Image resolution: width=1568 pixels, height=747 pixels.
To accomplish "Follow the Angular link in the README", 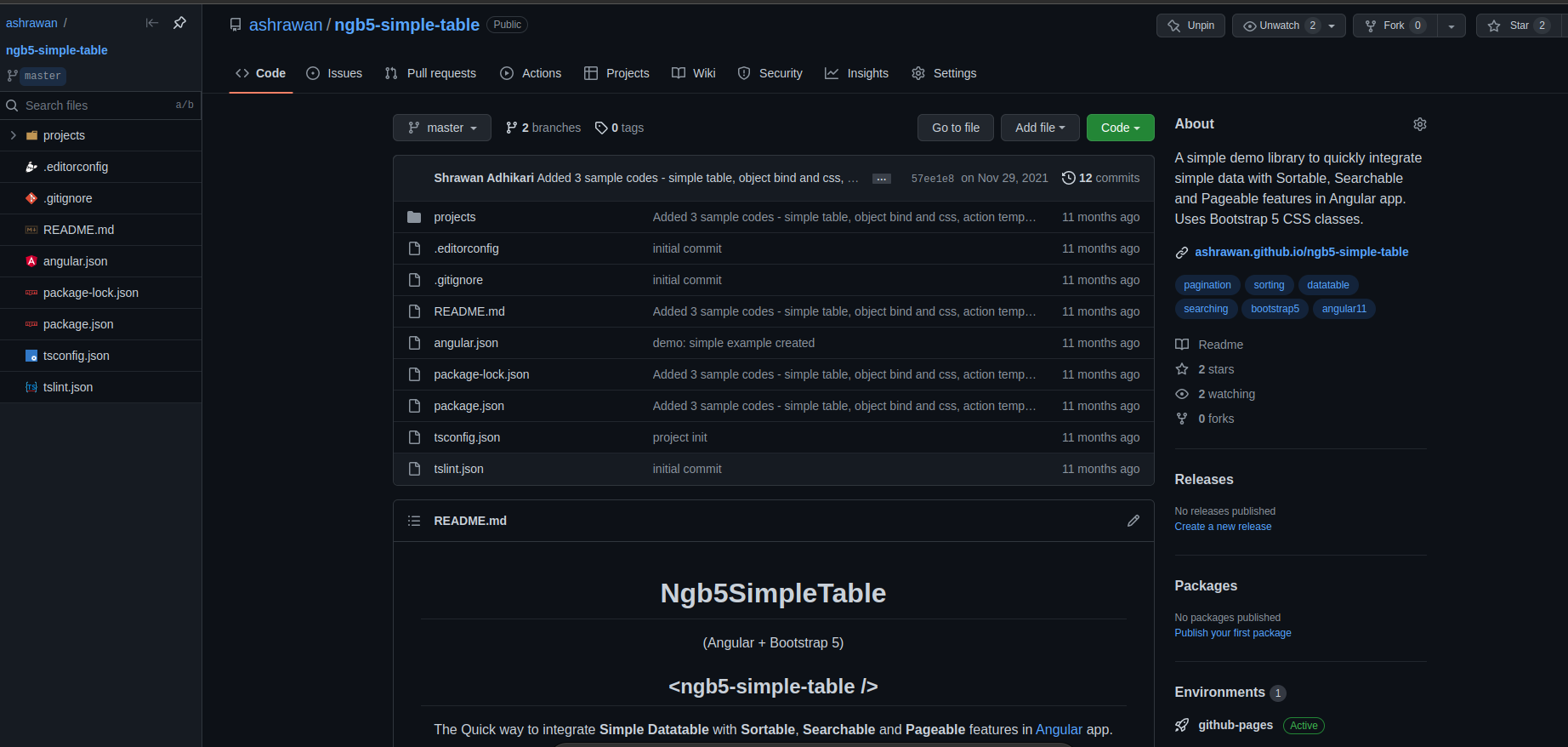I will [1059, 729].
